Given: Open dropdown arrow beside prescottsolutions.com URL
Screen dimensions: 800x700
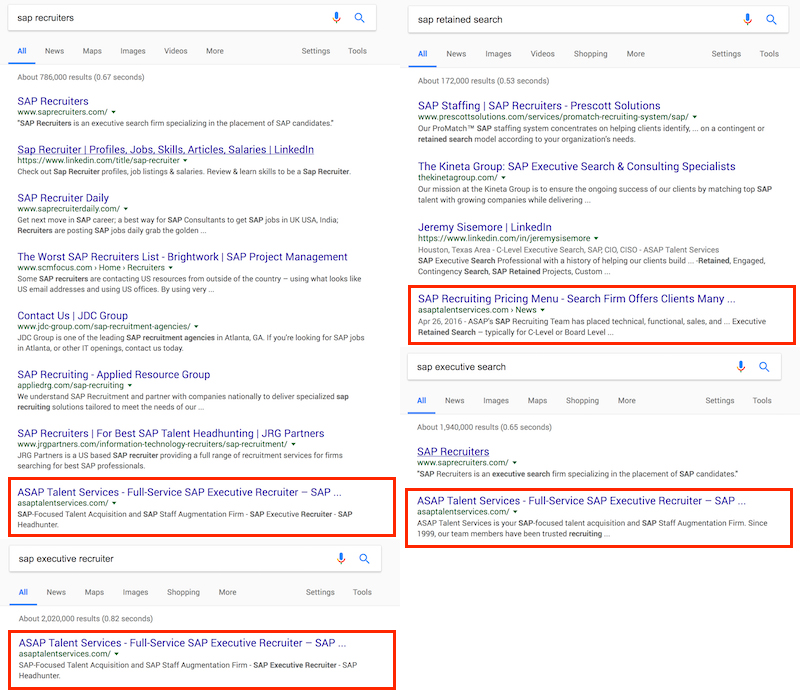Looking at the screenshot, I should (x=695, y=117).
